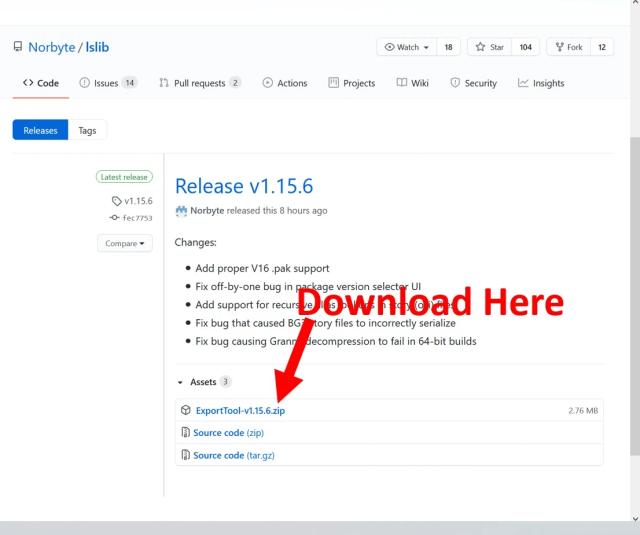Click the Norbyte avatar icon

[181, 211]
